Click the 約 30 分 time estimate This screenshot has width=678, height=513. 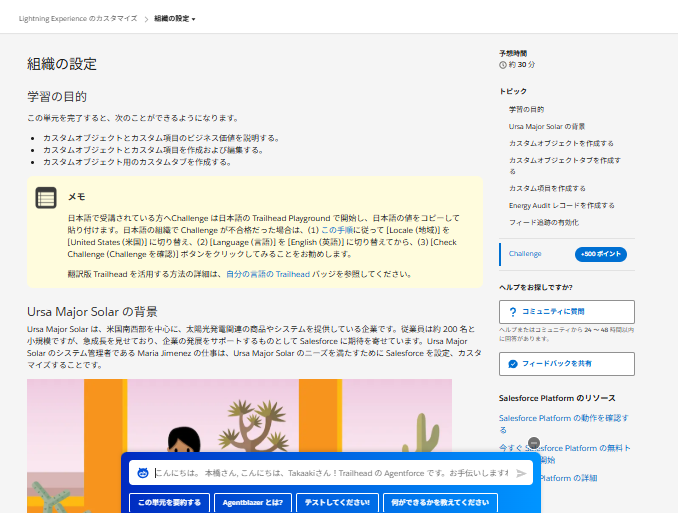pyautogui.click(x=521, y=65)
